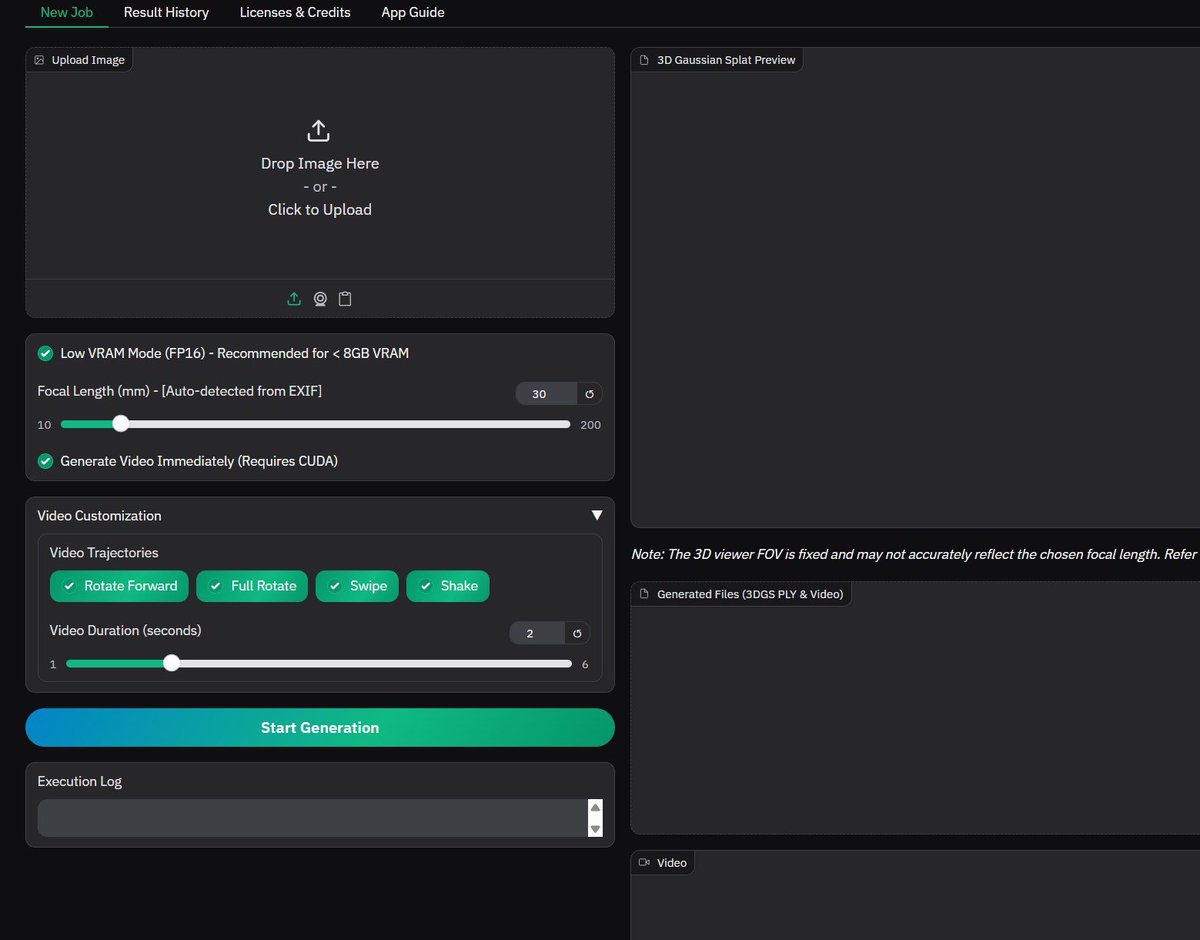Toggle the Rotate Forward trajectory

119,586
